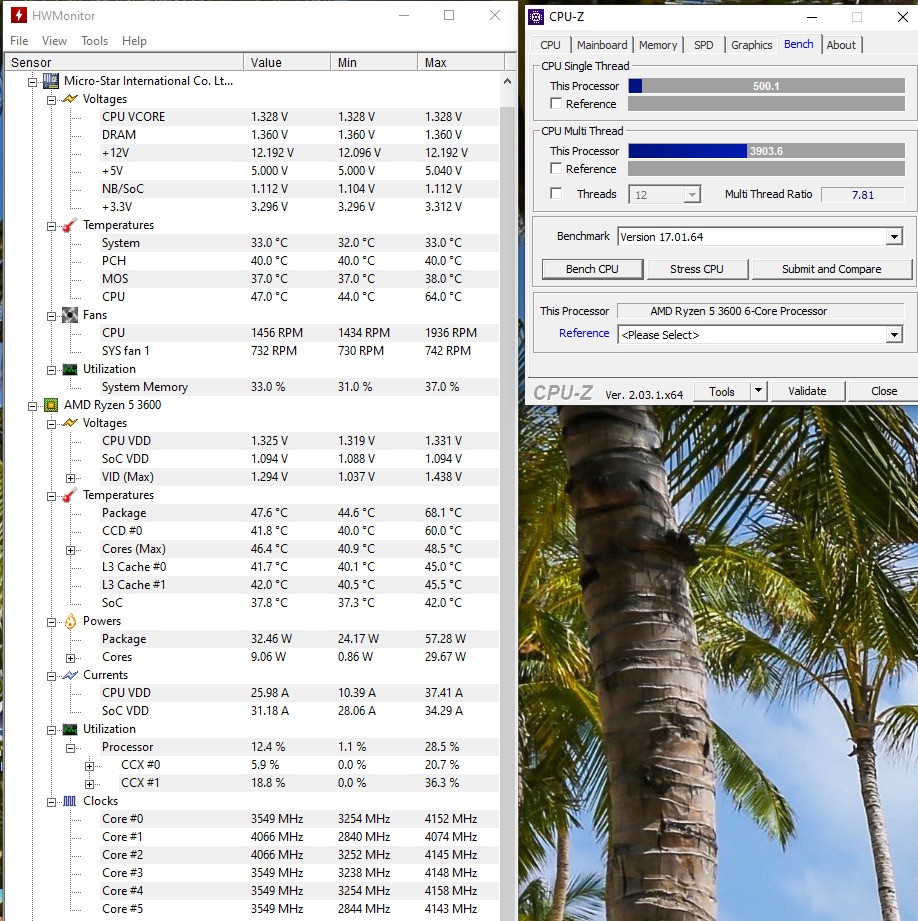Open the About tab in CPU-Z
The width and height of the screenshot is (918, 921).
coord(841,45)
